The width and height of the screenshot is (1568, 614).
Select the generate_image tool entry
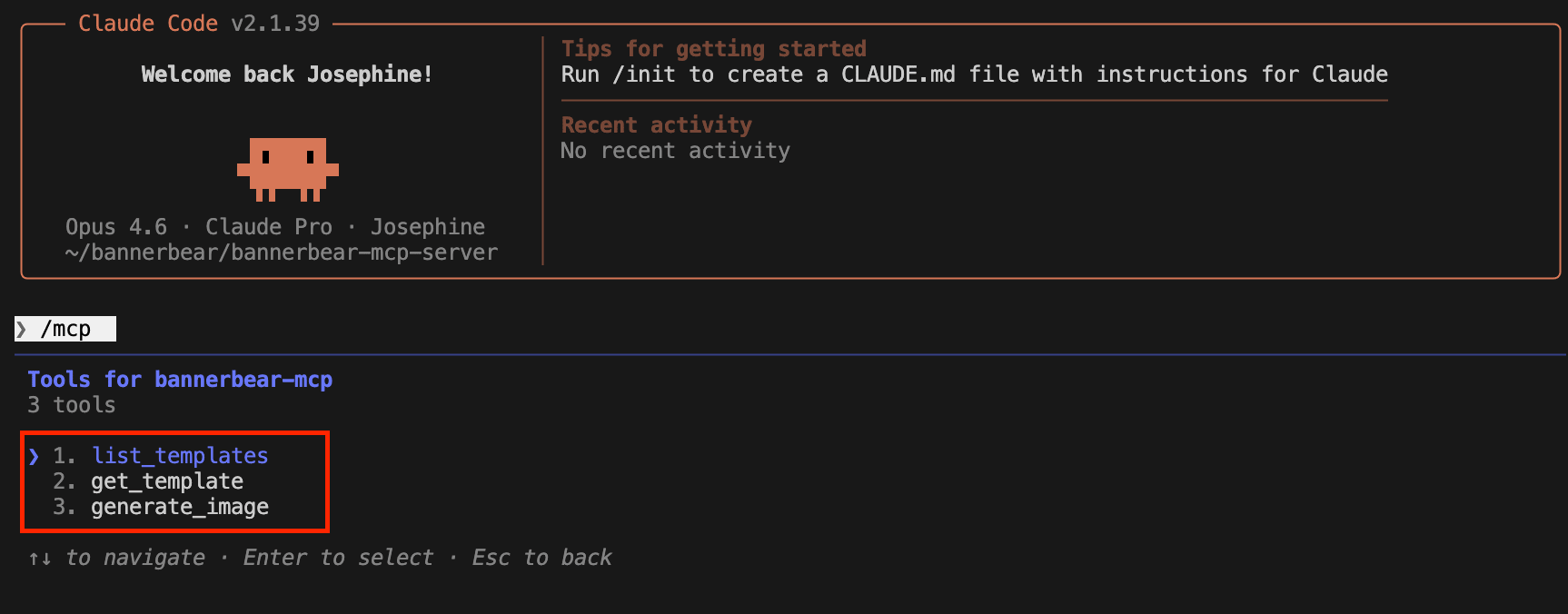tap(178, 506)
